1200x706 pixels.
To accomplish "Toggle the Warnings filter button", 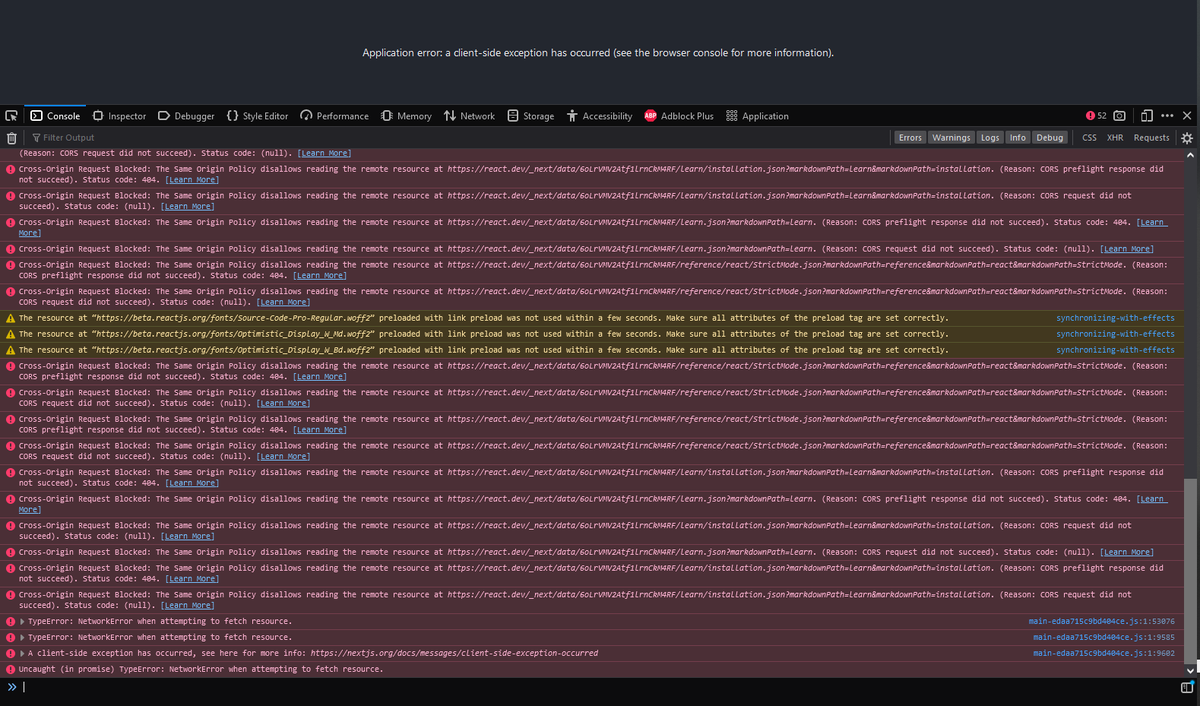I will pos(951,138).
